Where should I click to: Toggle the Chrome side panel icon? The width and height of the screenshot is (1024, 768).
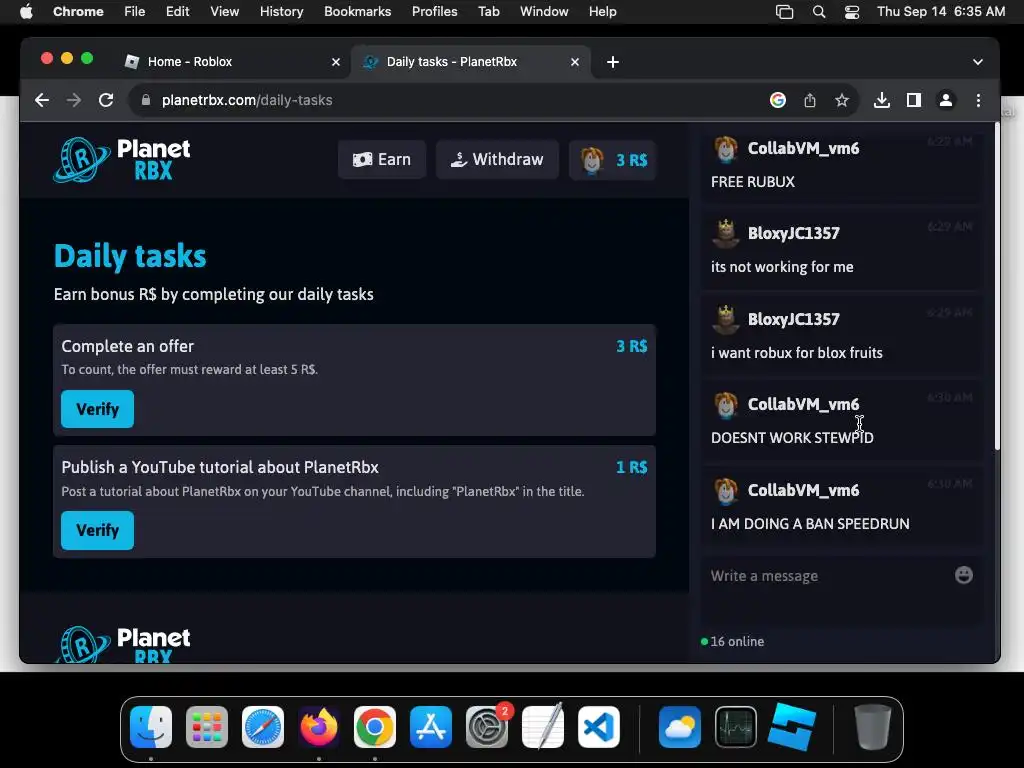tap(914, 100)
